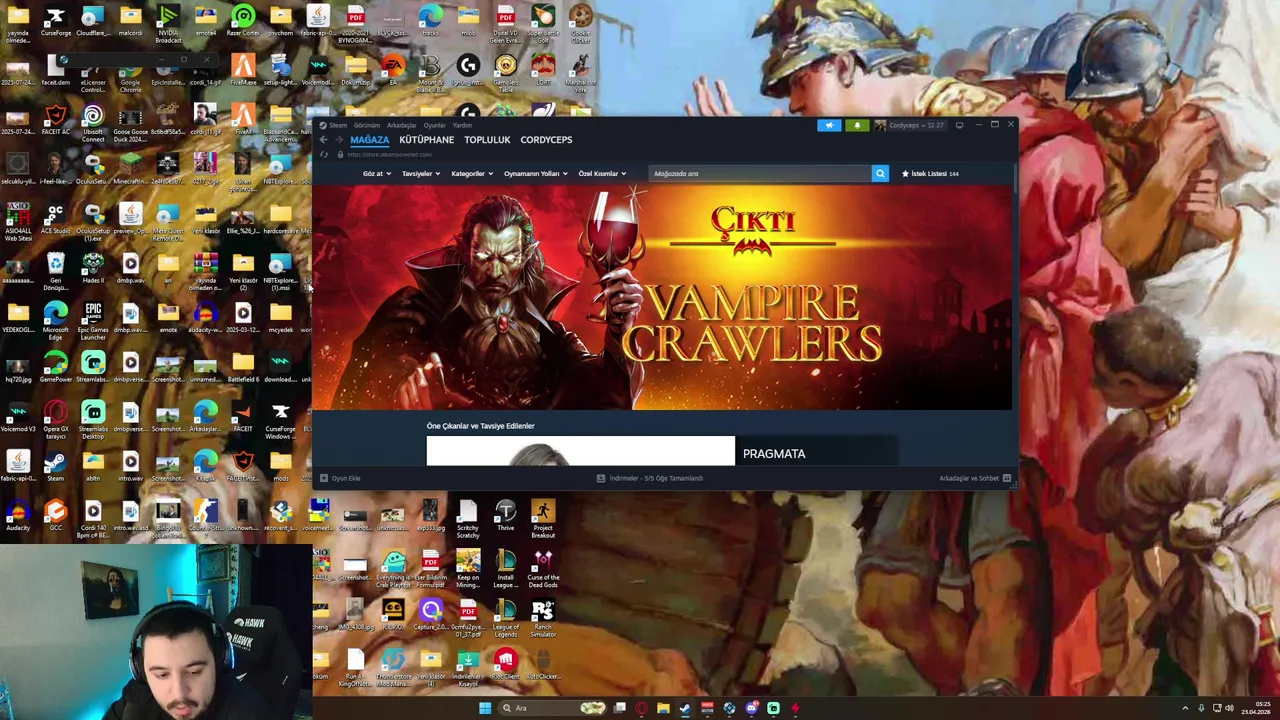The image size is (1280, 720).
Task: Open İstek Listesi wishlist
Action: tap(930, 174)
